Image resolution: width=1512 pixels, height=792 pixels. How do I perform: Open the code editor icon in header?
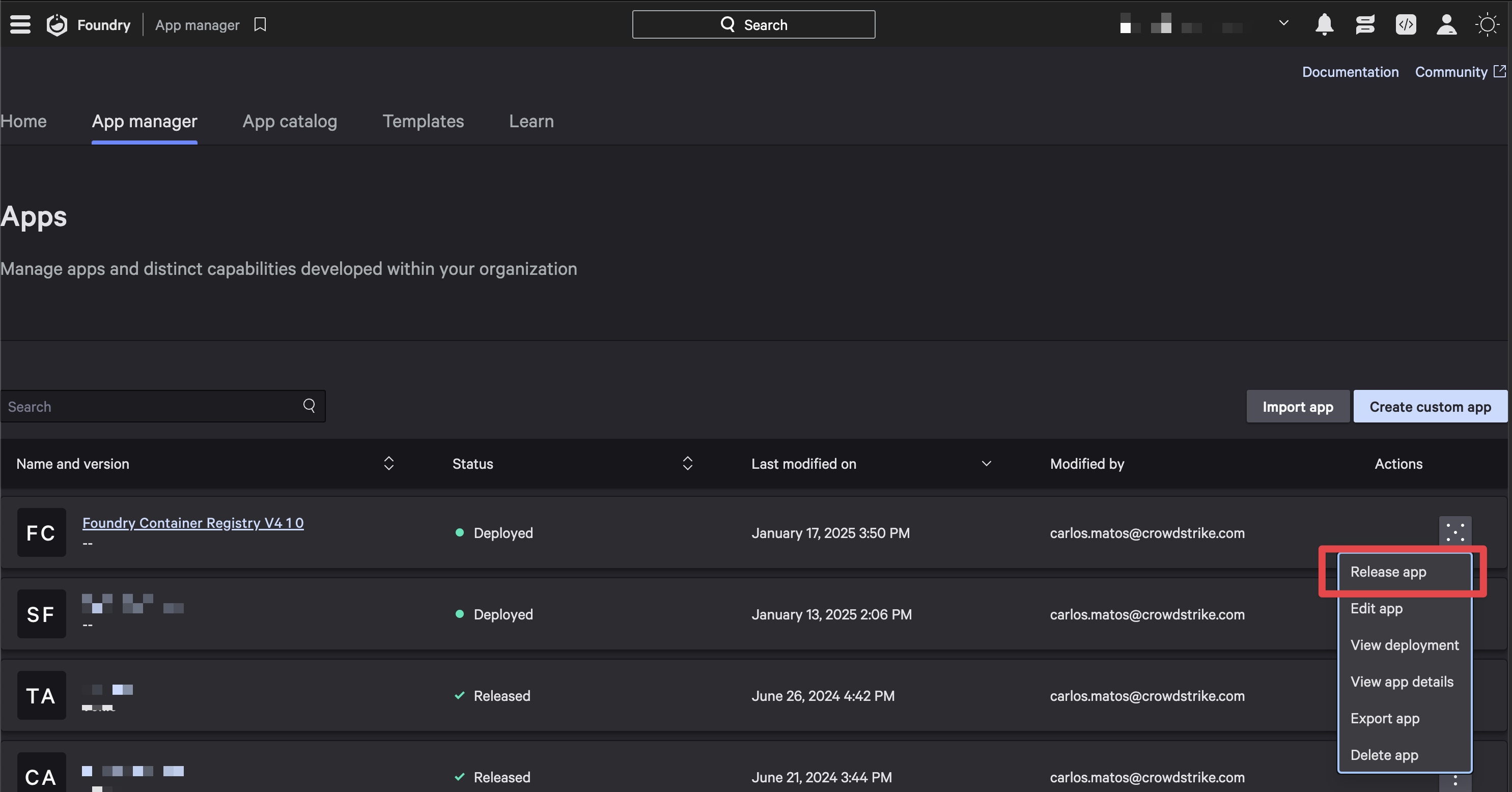click(x=1406, y=24)
